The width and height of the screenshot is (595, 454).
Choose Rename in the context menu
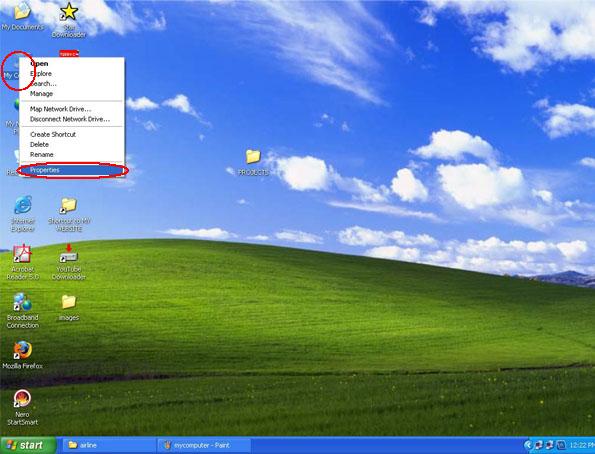click(72, 154)
